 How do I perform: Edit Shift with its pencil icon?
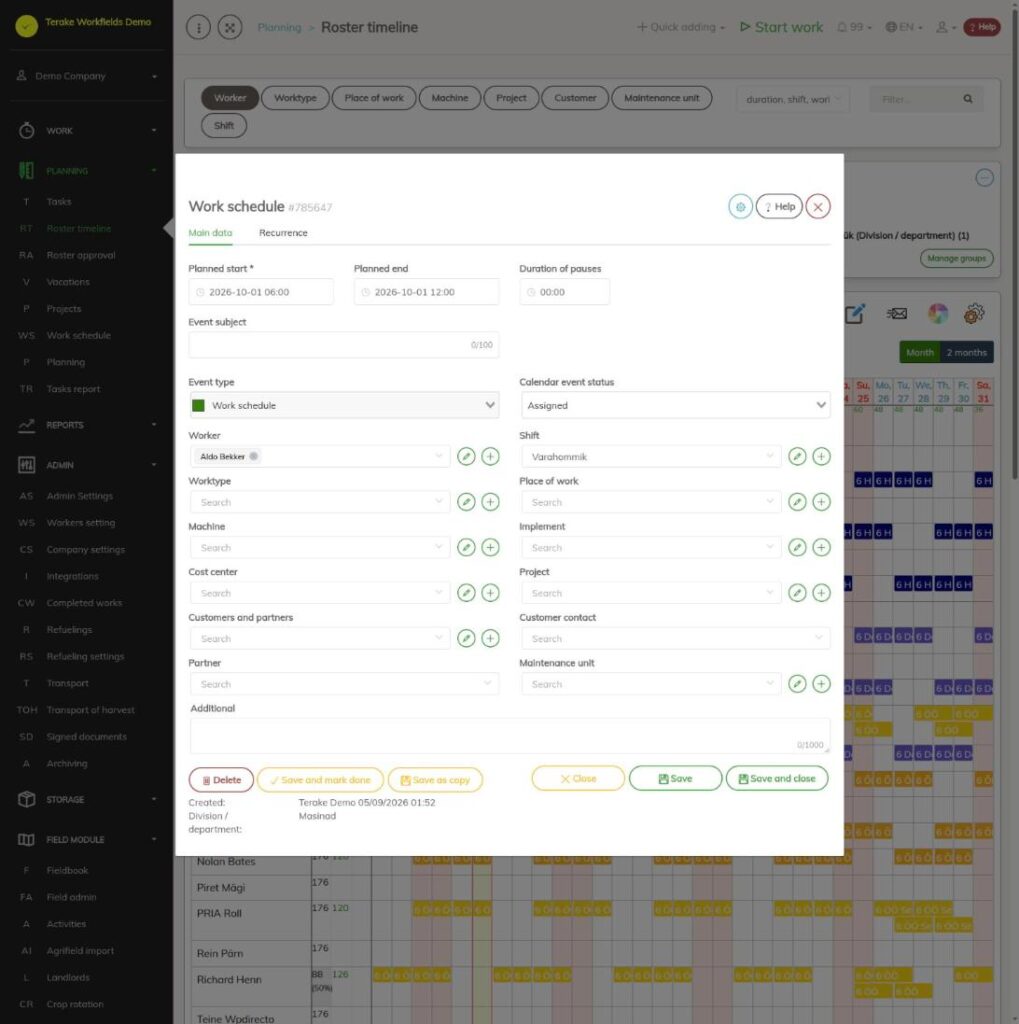pos(797,456)
